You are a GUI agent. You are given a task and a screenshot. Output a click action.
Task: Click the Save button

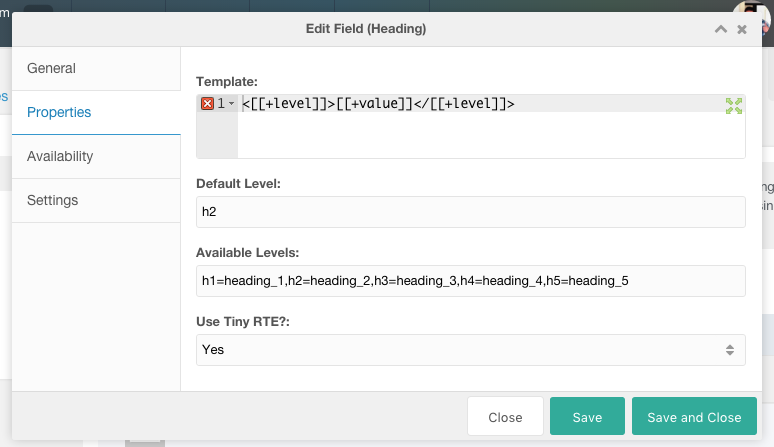(x=587, y=416)
